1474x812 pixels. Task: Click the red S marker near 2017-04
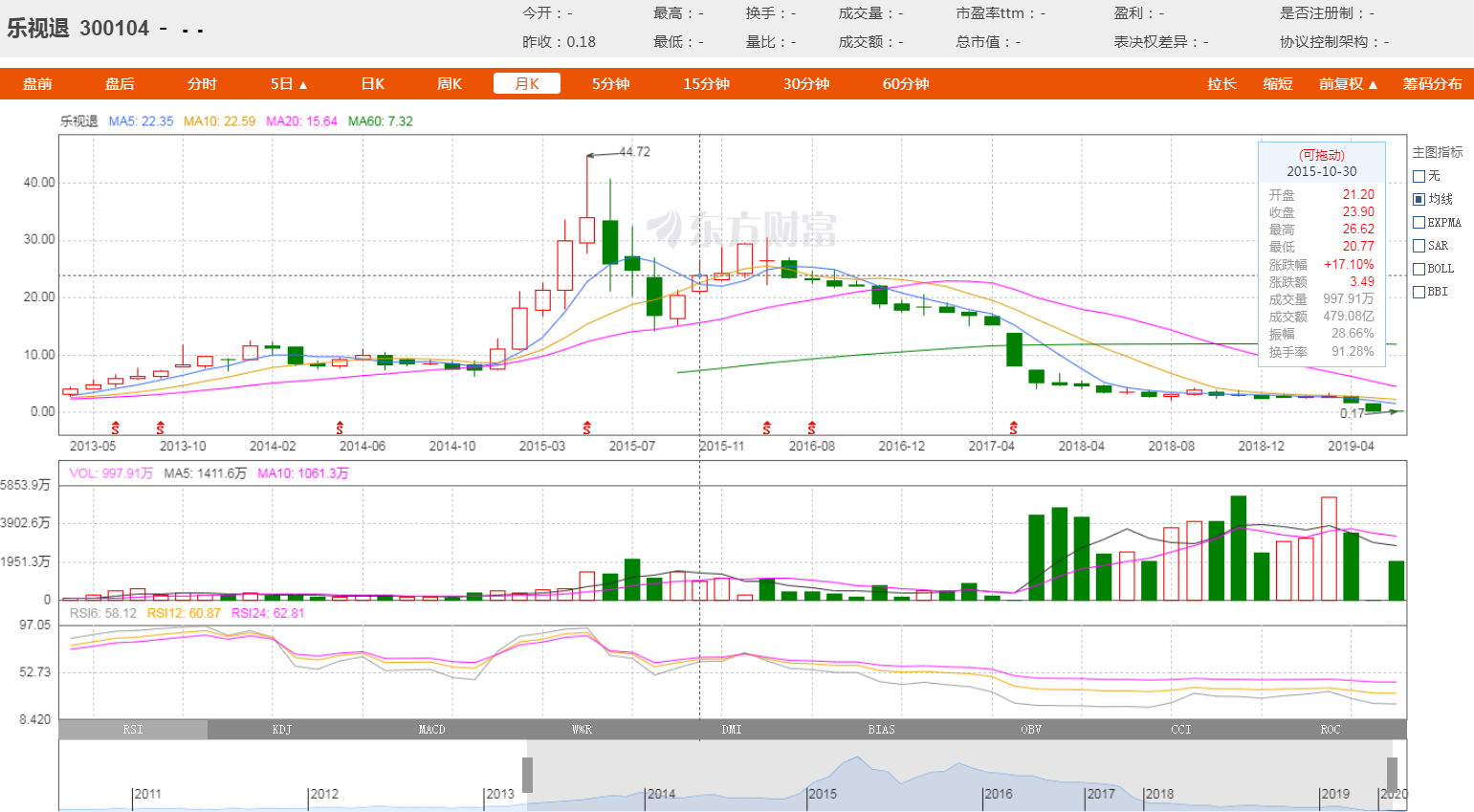click(x=1013, y=428)
